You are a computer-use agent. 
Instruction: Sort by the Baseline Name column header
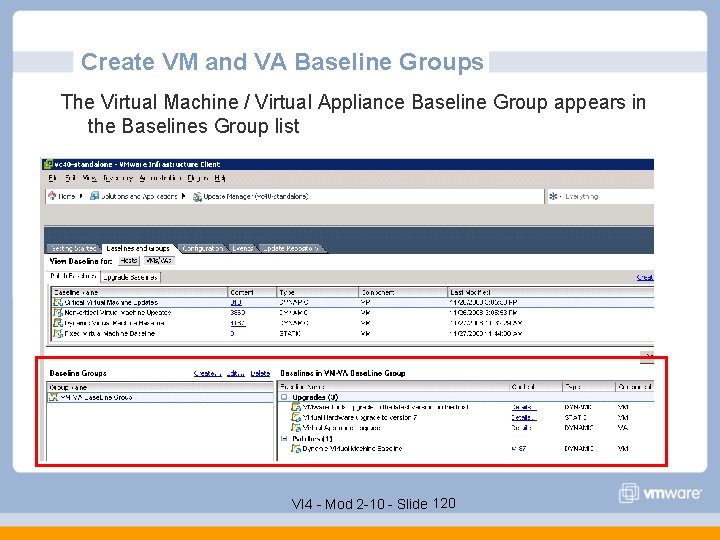click(x=139, y=292)
